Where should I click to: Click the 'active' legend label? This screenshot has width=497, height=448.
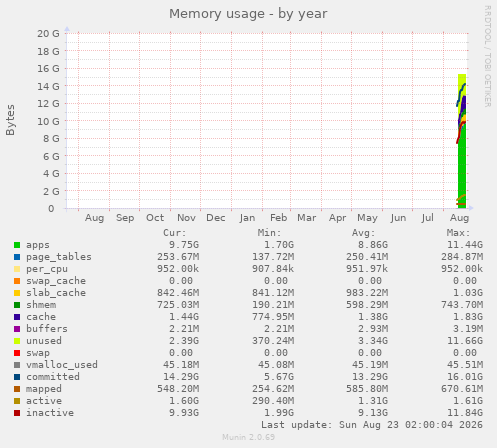(x=44, y=401)
